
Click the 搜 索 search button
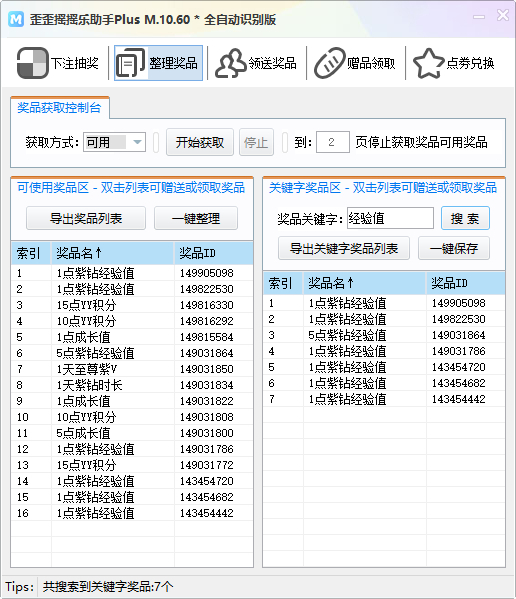pyautogui.click(x=465, y=219)
